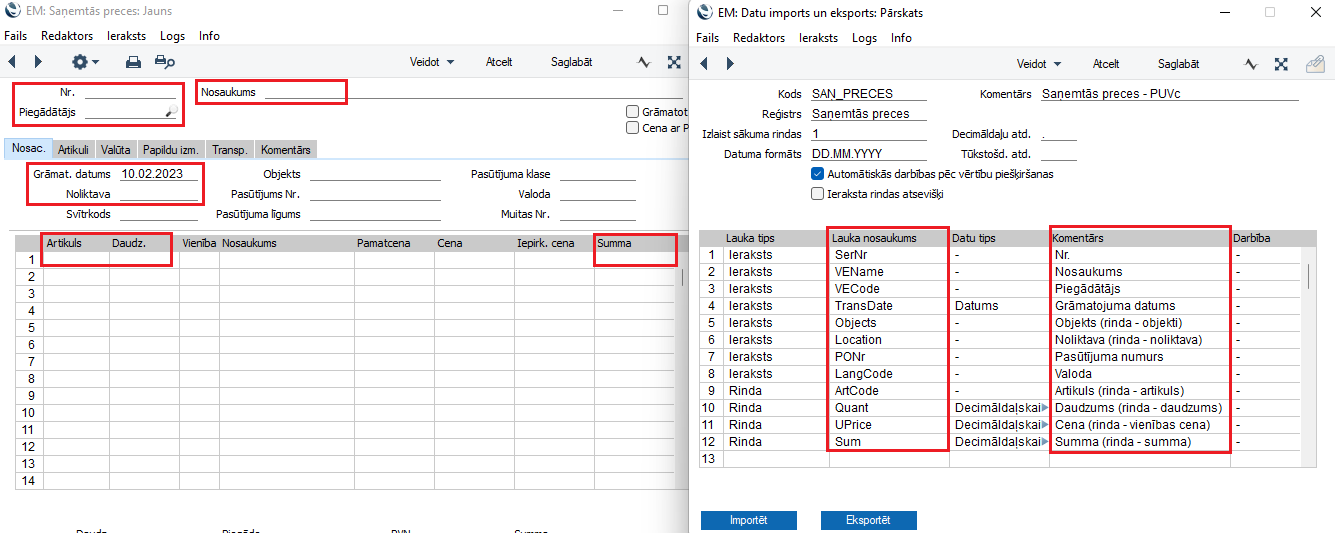The image size is (1335, 533).
Task: Open Redaktors menu in Datu imports window
Action: [758, 38]
